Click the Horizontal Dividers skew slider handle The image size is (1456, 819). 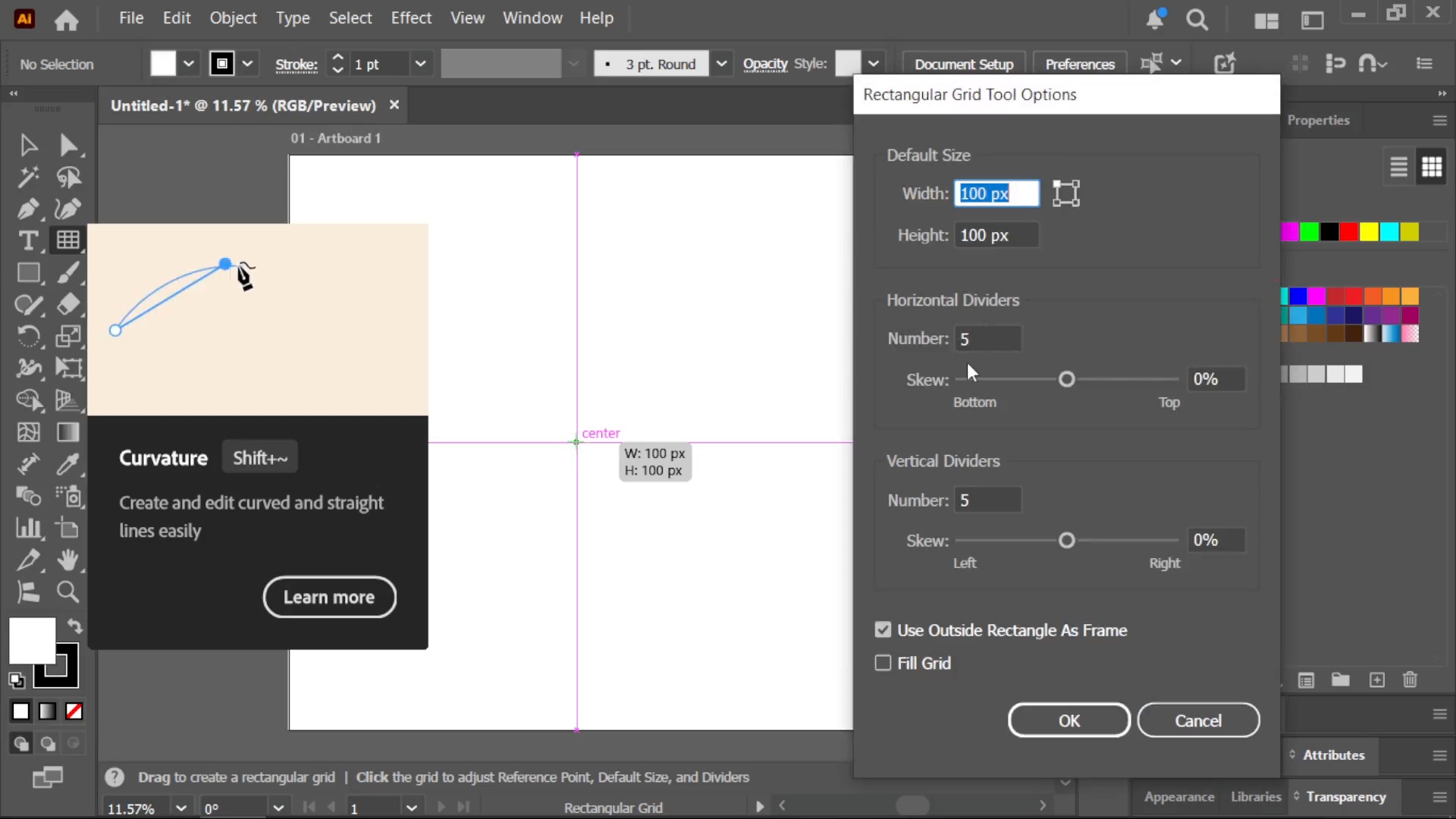click(x=1067, y=379)
